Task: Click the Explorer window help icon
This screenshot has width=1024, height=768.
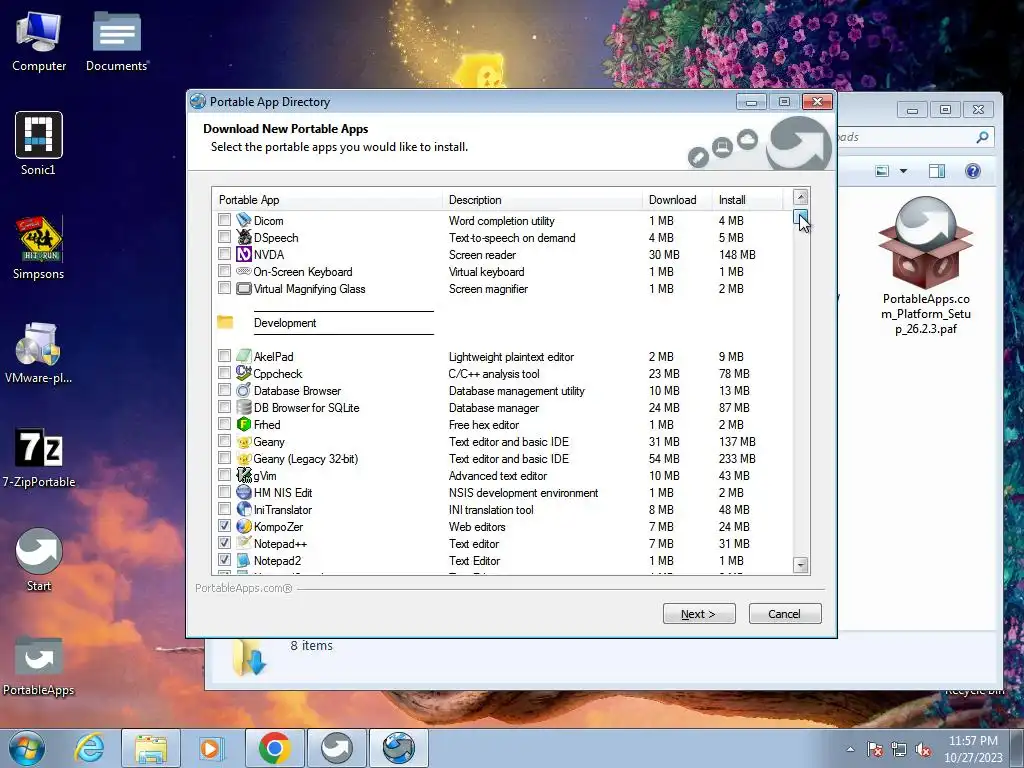Action: [x=972, y=171]
